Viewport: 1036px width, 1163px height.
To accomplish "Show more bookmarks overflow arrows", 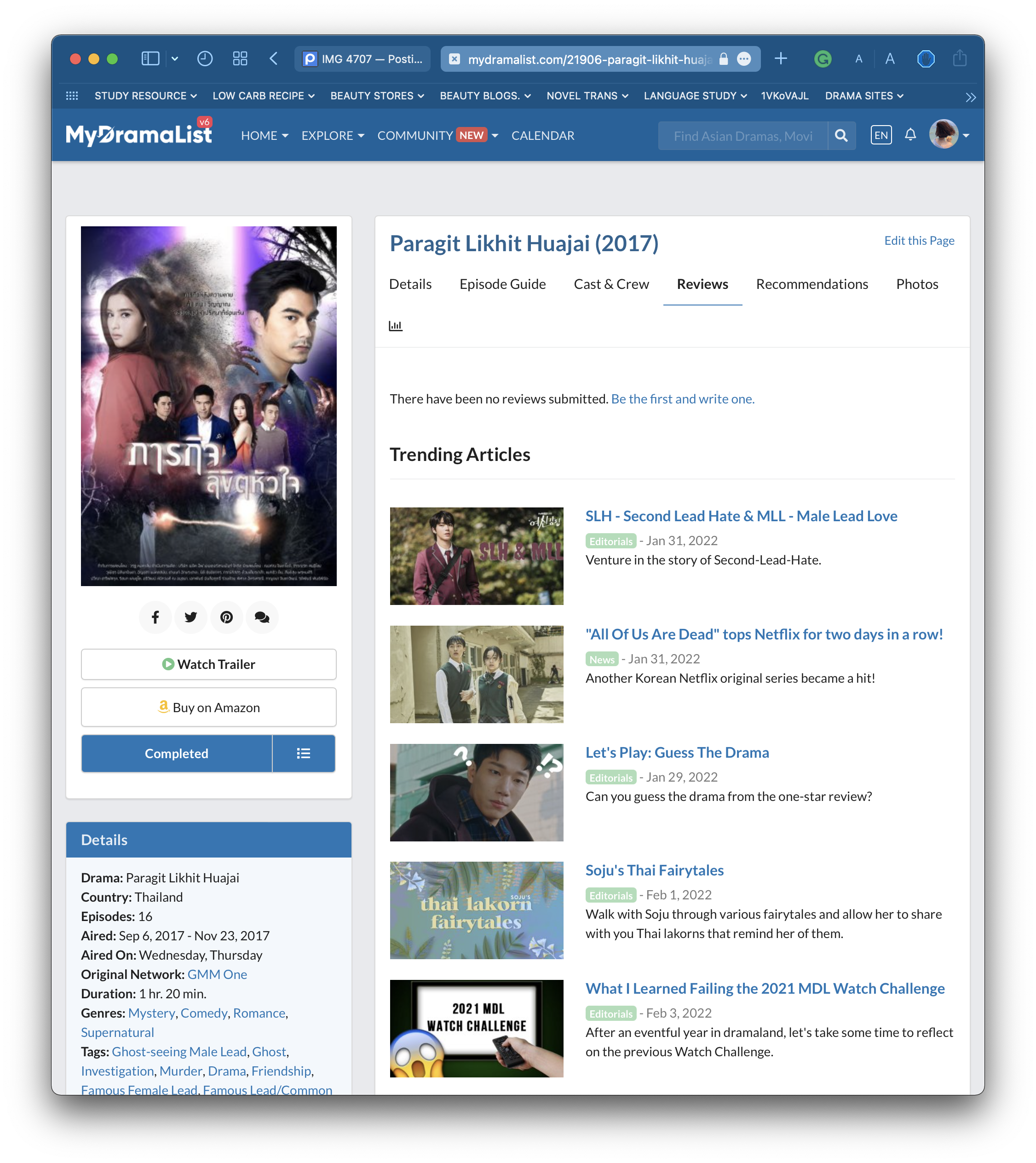I will (971, 98).
